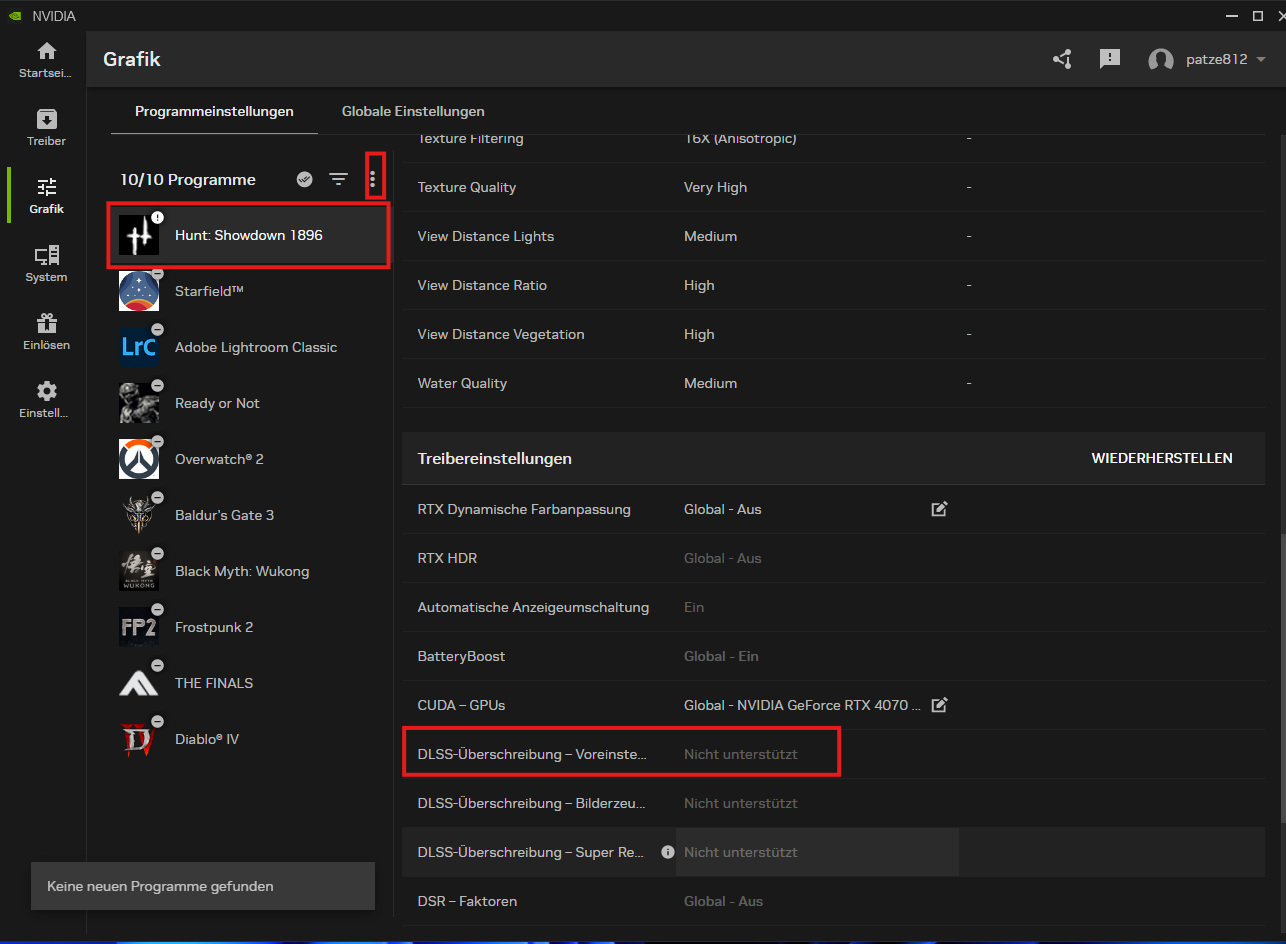Click the user avatar icon
Image resolution: width=1286 pixels, height=944 pixels.
click(1161, 60)
